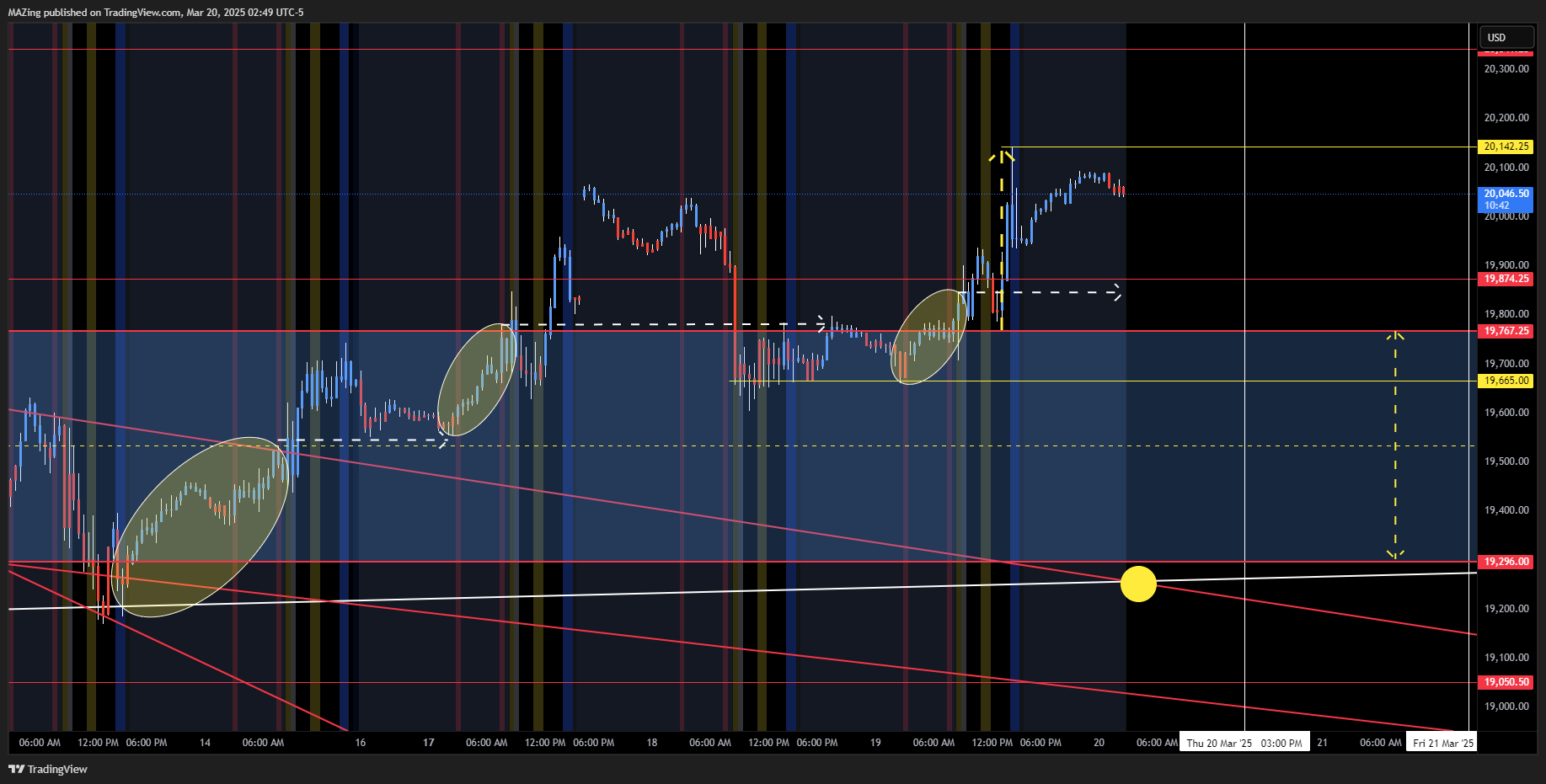Click the 19,800.00 price scale value
This screenshot has width=1546, height=784.
pos(1506,314)
